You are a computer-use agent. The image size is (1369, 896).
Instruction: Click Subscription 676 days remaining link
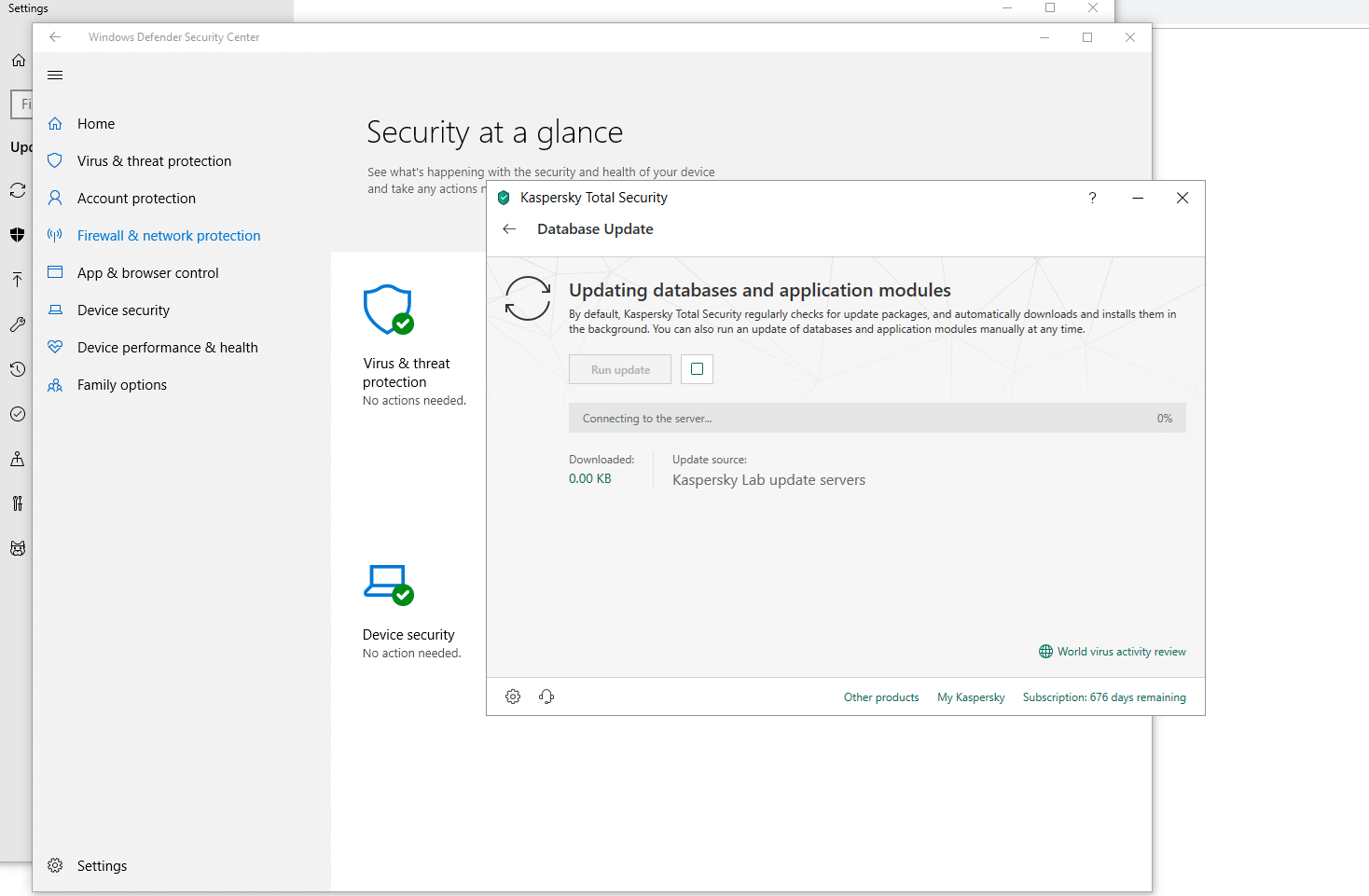pos(1104,697)
